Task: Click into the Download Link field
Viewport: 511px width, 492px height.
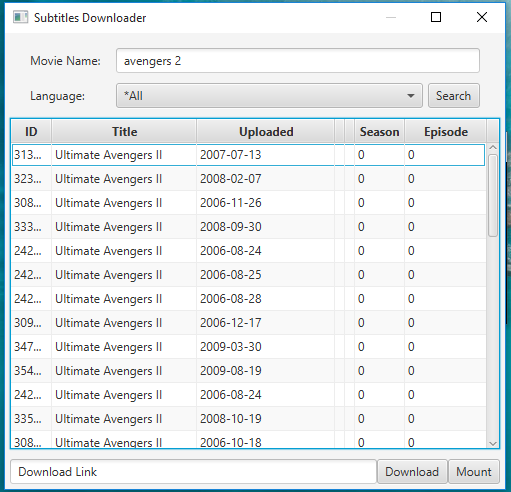Action: coord(193,472)
